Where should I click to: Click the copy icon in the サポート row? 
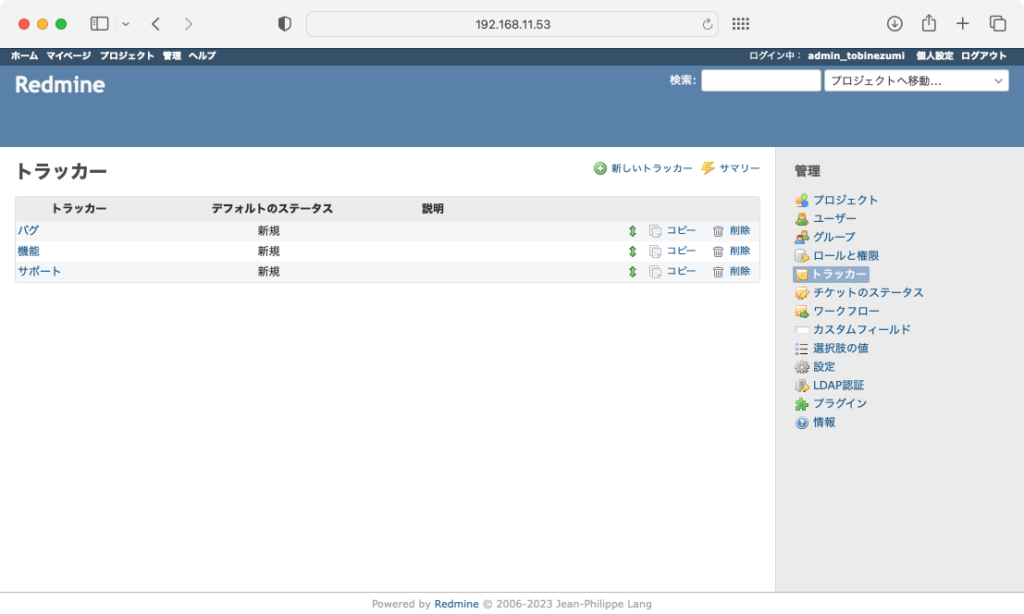pos(655,271)
